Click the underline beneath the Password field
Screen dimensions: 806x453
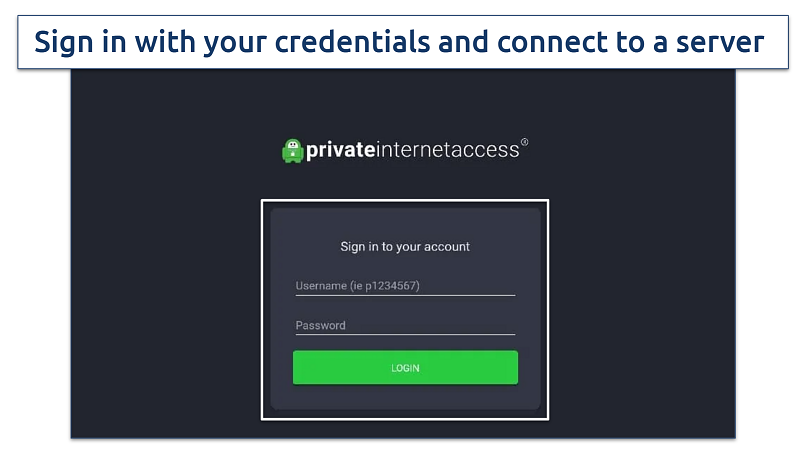(405, 334)
